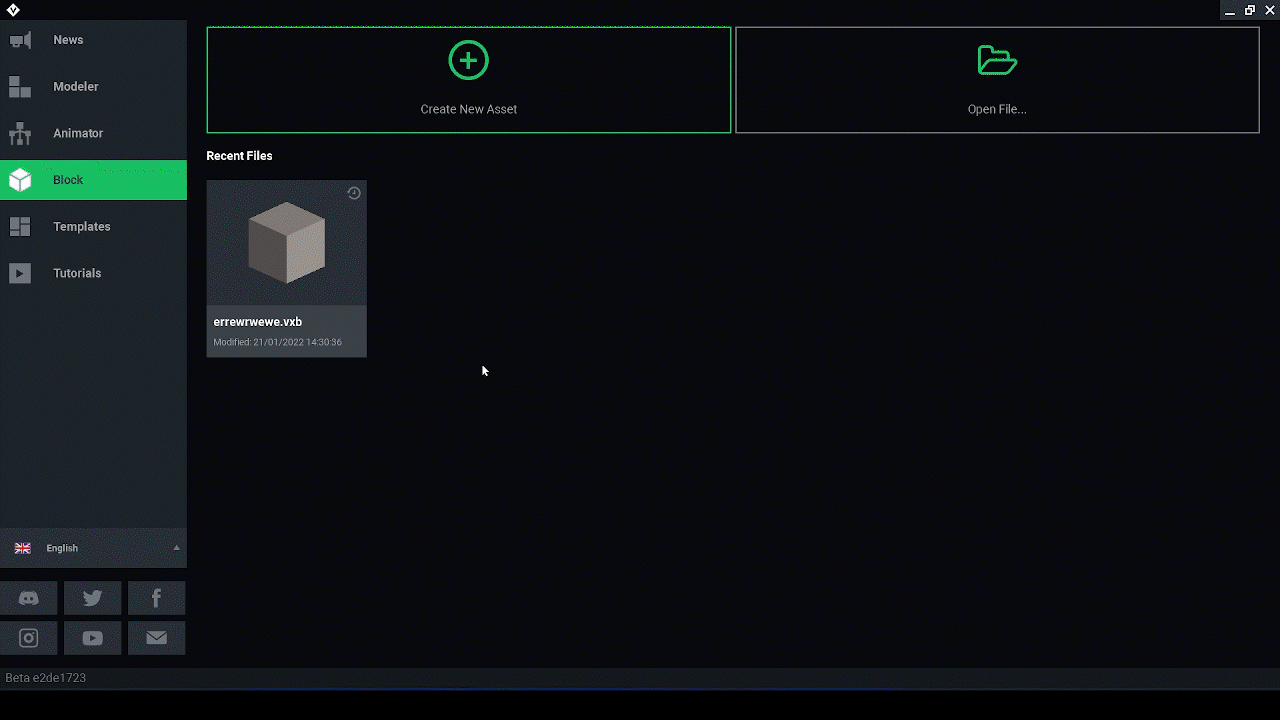Open the Facebook social link icon

point(156,598)
